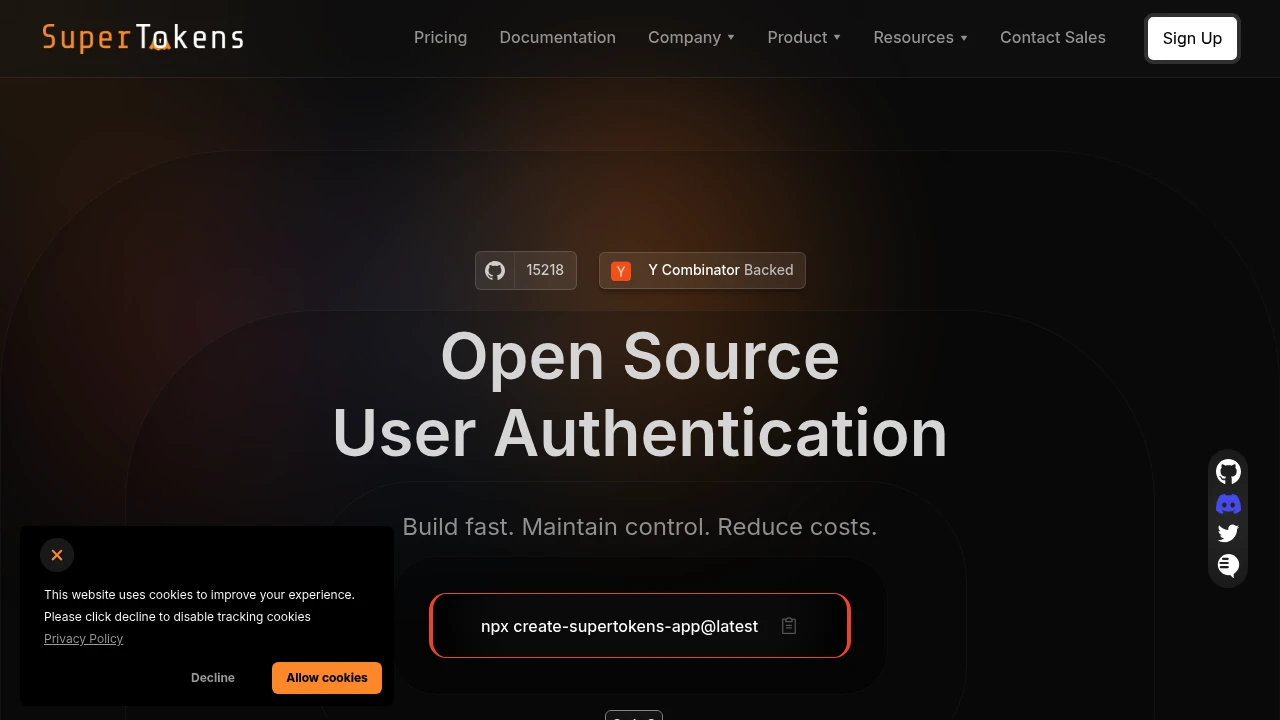Image resolution: width=1280 pixels, height=720 pixels.
Task: Click Allow cookies button
Action: click(327, 678)
